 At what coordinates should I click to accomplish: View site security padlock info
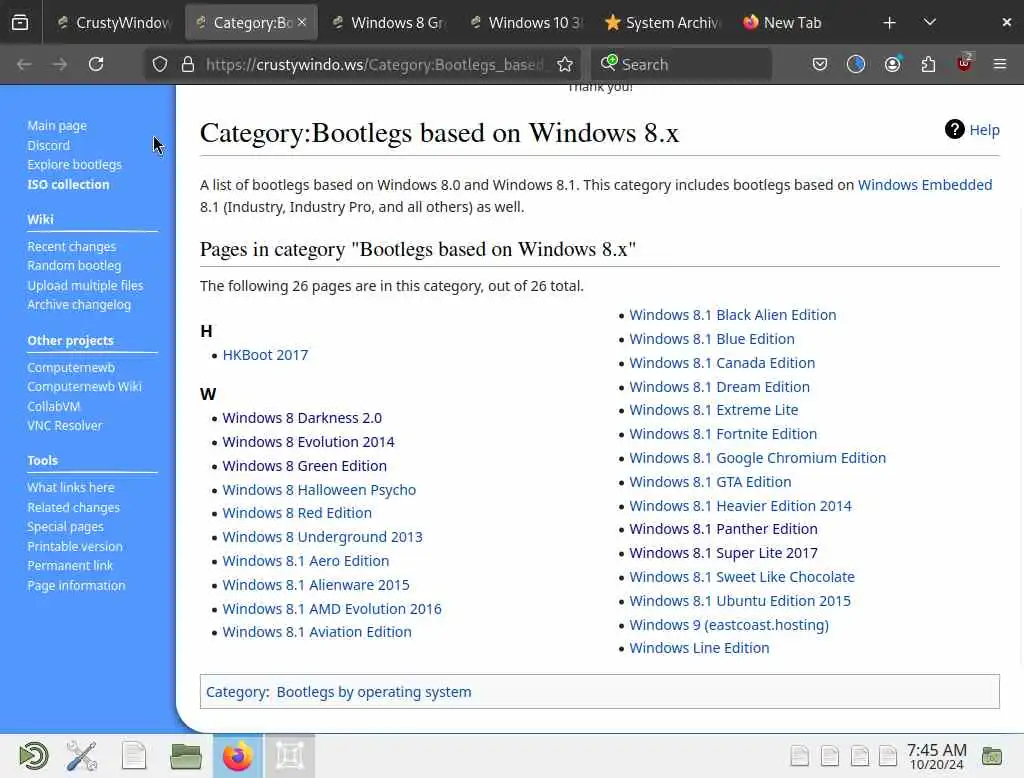coord(188,64)
